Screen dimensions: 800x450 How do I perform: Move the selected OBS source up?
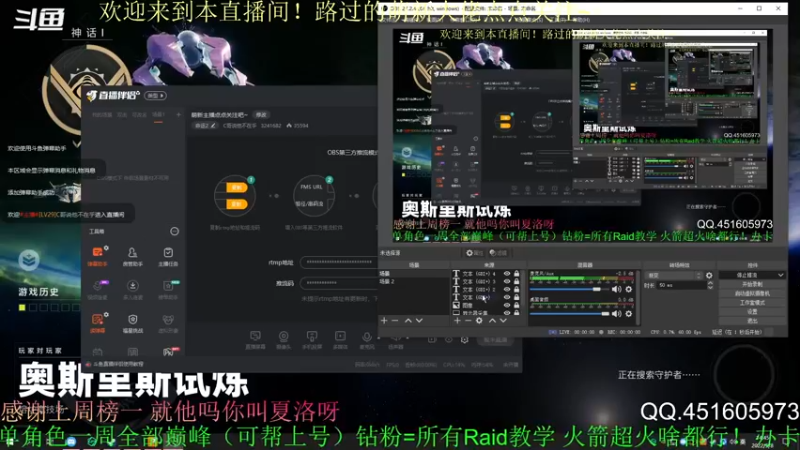point(492,320)
